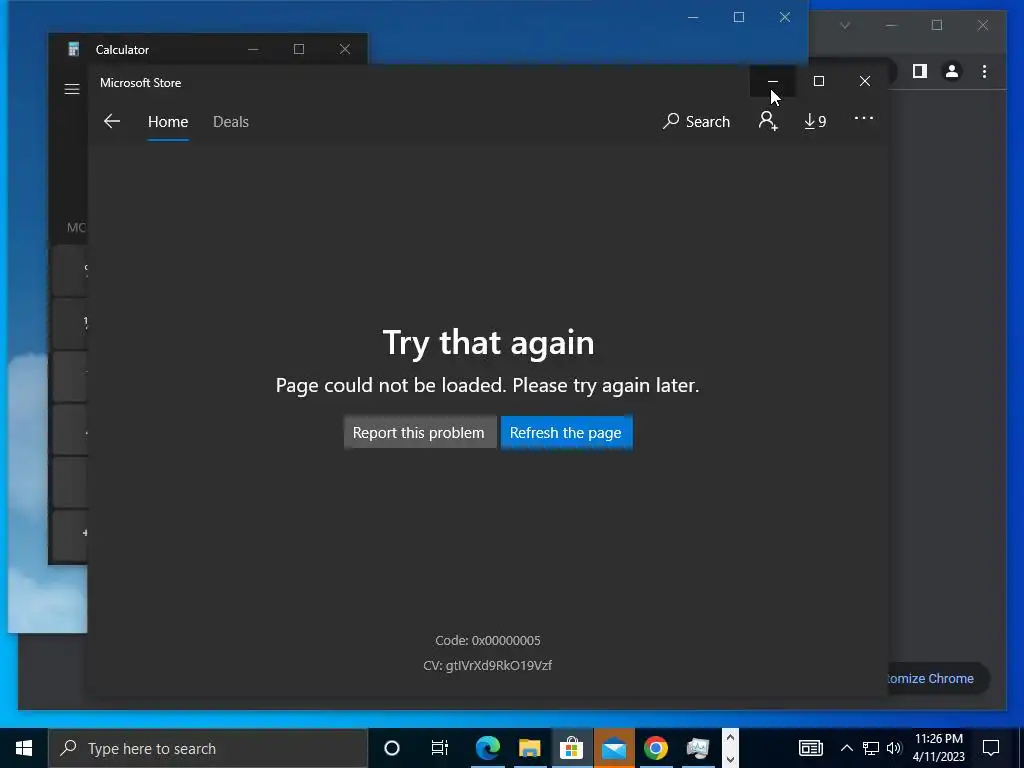The image size is (1024, 768).
Task: Open Mail app from taskbar
Action: (x=614, y=748)
